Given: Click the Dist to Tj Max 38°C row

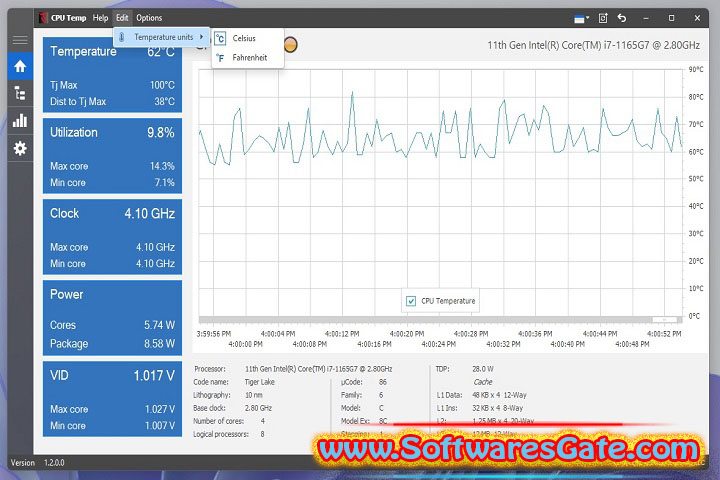Looking at the screenshot, I should tap(112, 102).
